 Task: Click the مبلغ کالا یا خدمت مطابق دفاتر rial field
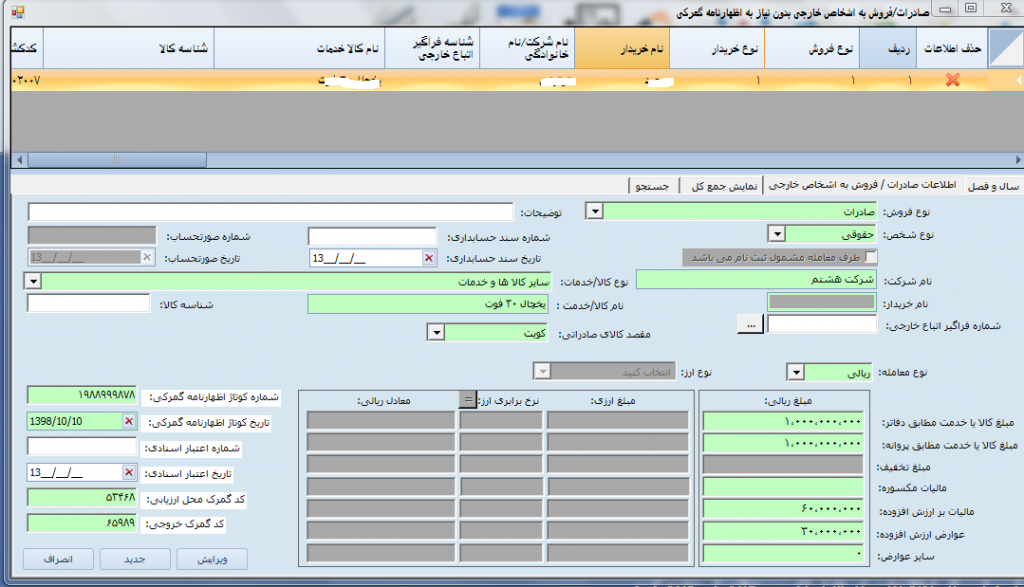click(783, 422)
